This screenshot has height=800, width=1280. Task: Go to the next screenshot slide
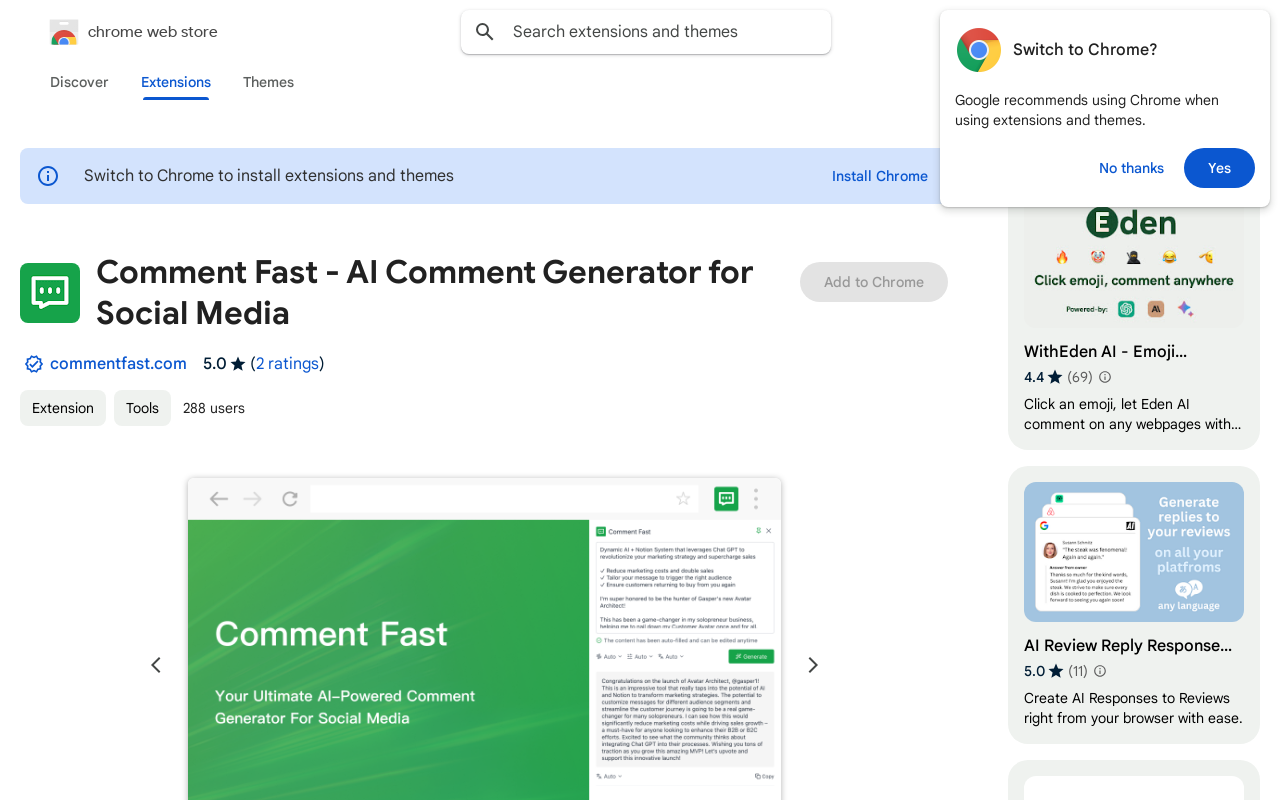813,665
